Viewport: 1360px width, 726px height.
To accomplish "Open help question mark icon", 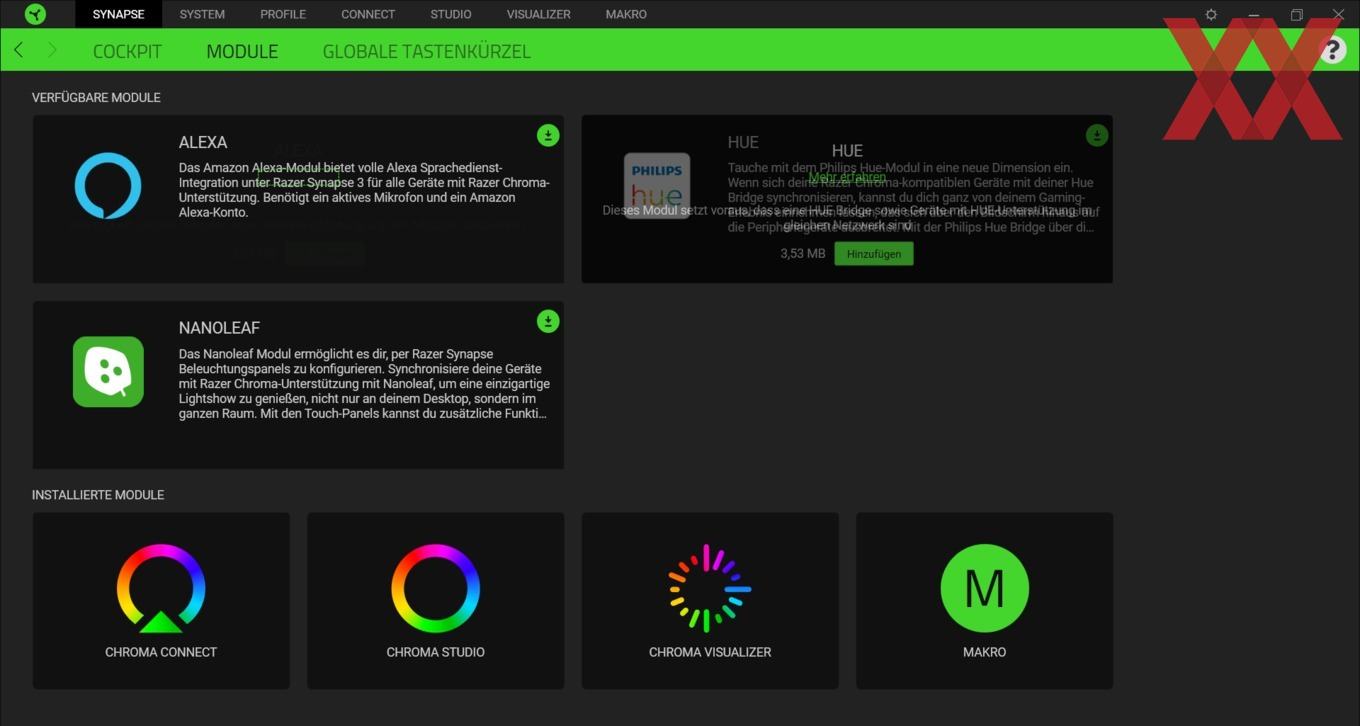I will [x=1332, y=50].
